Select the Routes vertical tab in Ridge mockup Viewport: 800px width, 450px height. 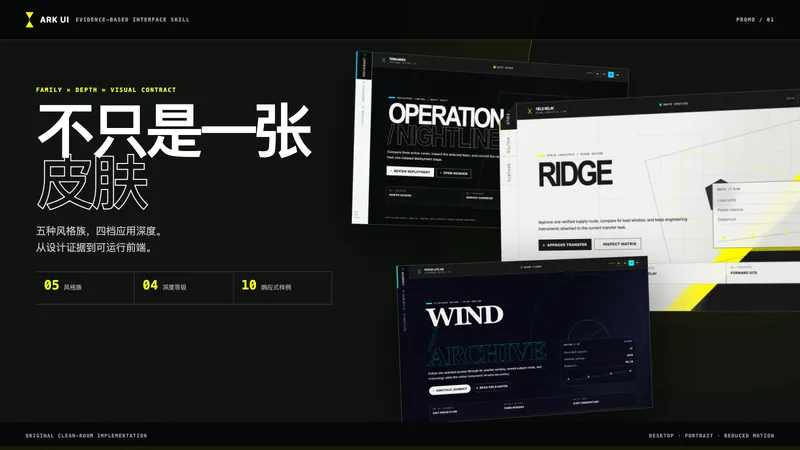(x=508, y=145)
